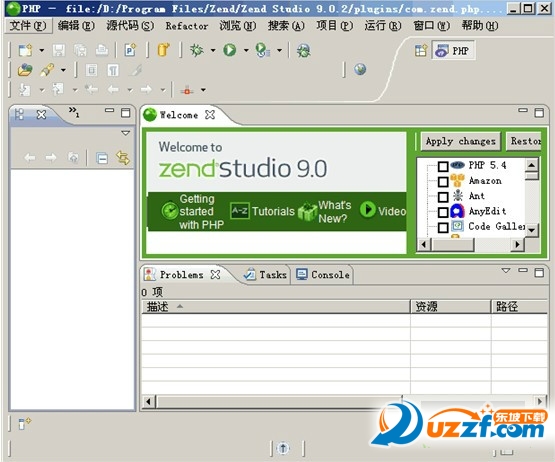Viewport: 555px width, 462px height.
Task: Click the 路径 column header
Action: pyautogui.click(x=520, y=307)
